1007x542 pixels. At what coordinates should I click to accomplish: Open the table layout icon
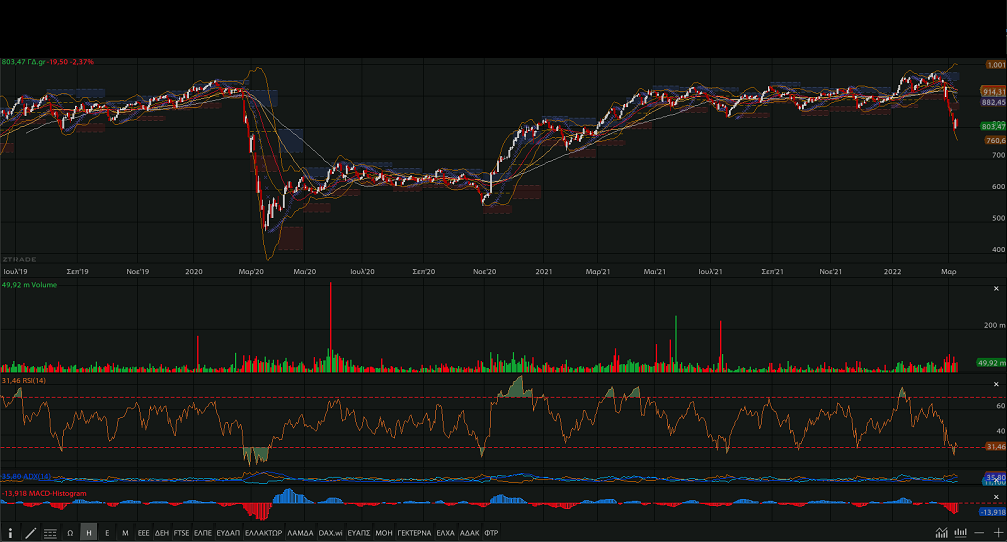(x=50, y=533)
